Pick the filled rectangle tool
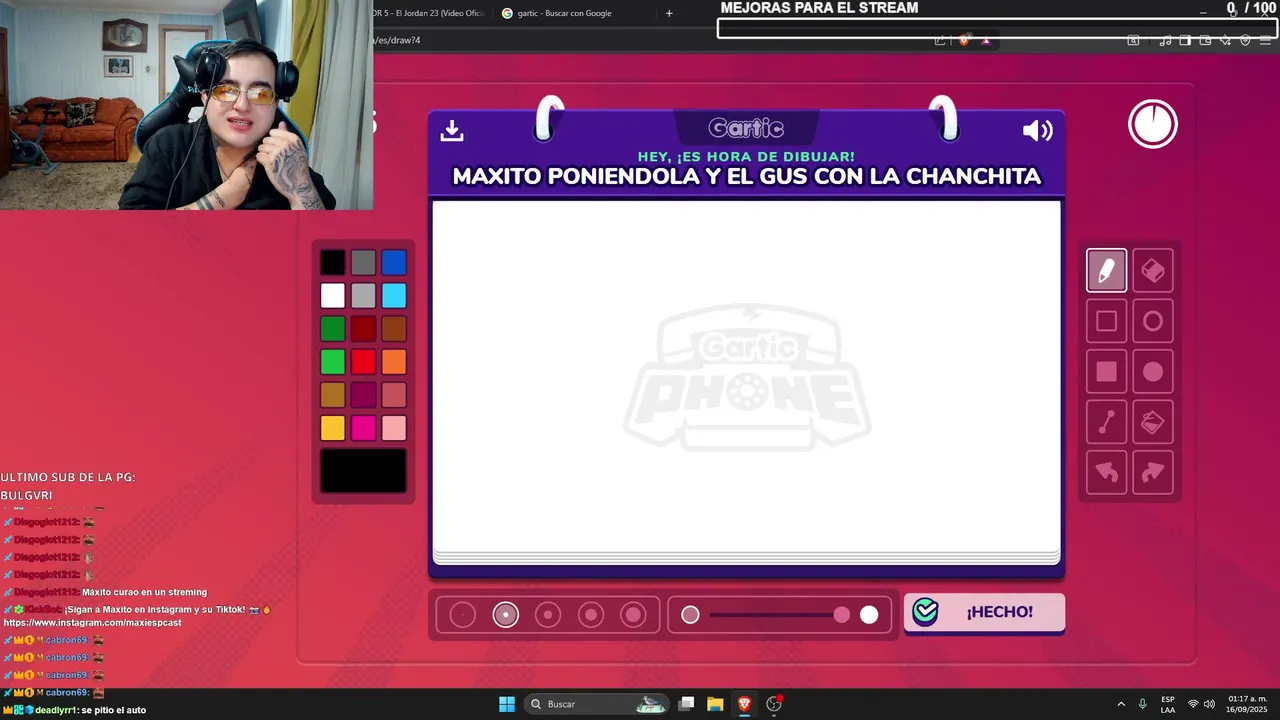Screen dimensions: 1280x720 coord(1106,371)
